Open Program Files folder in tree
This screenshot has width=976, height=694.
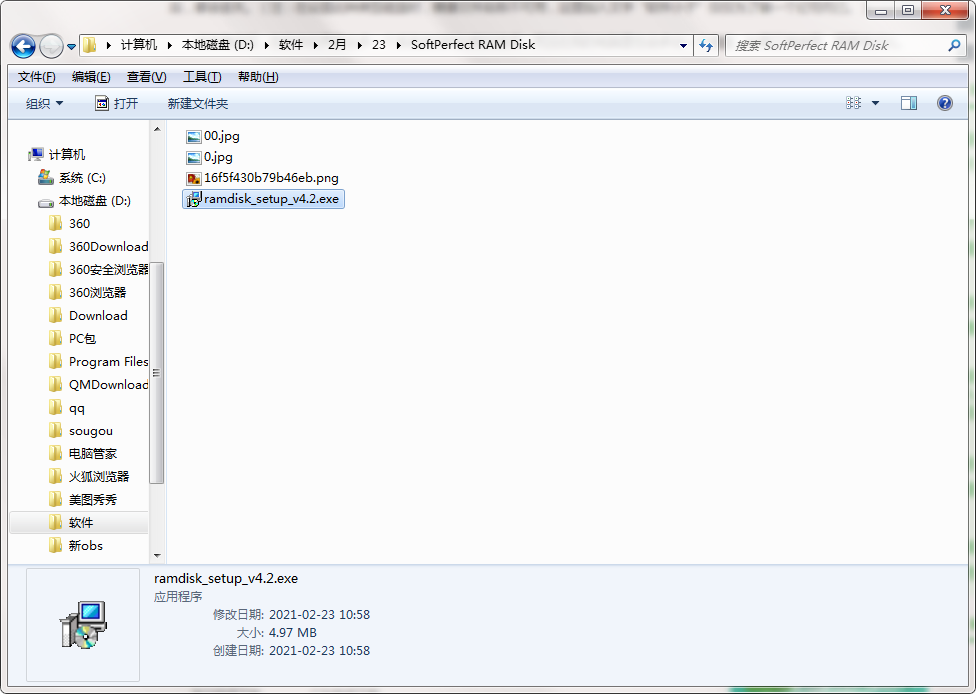(x=98, y=362)
